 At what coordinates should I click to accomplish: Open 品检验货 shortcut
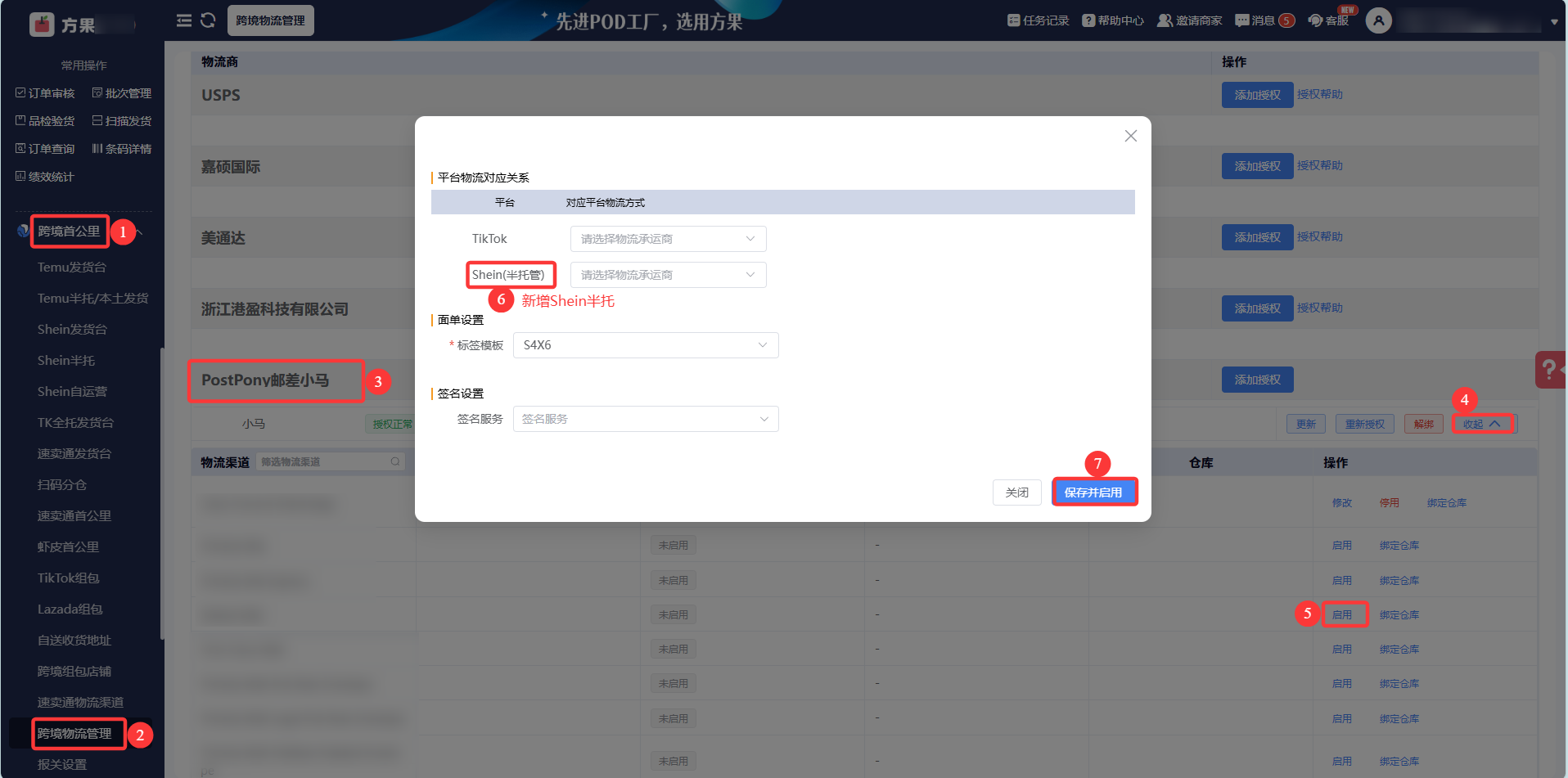pos(45,121)
